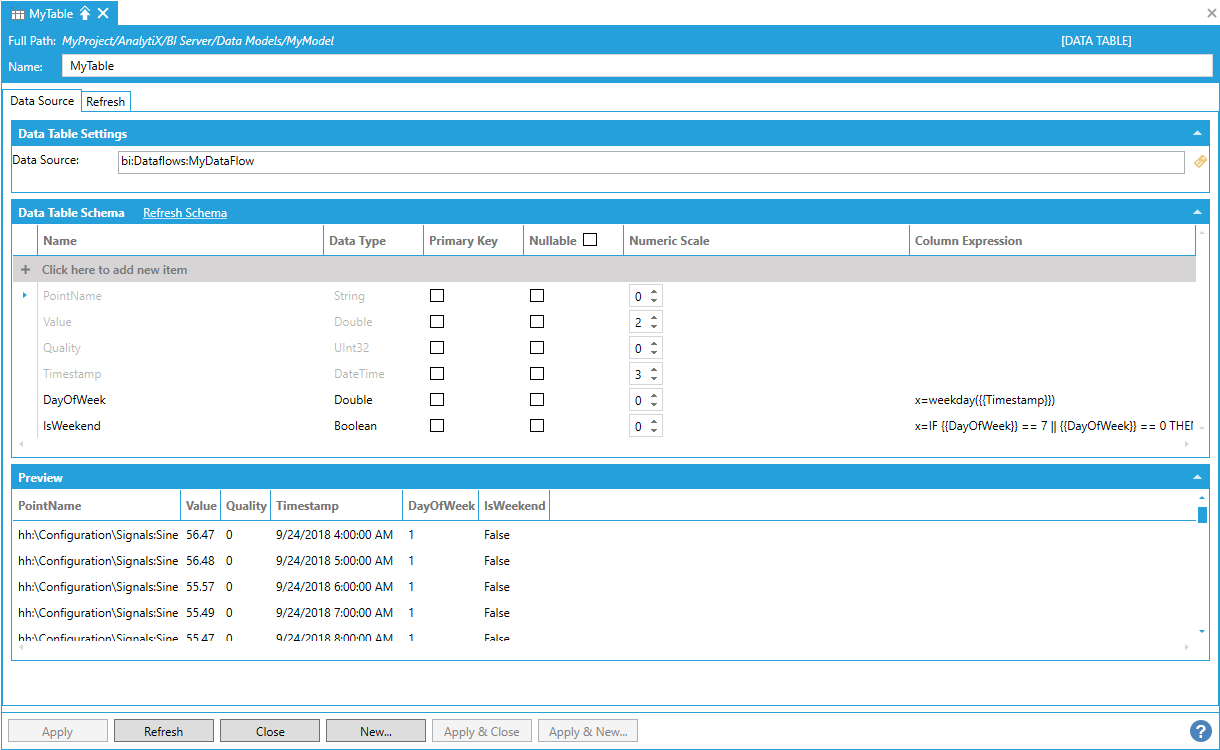Click the row indicator arrow beside PointName
Viewport: 1220px width, 750px height.
click(x=24, y=296)
